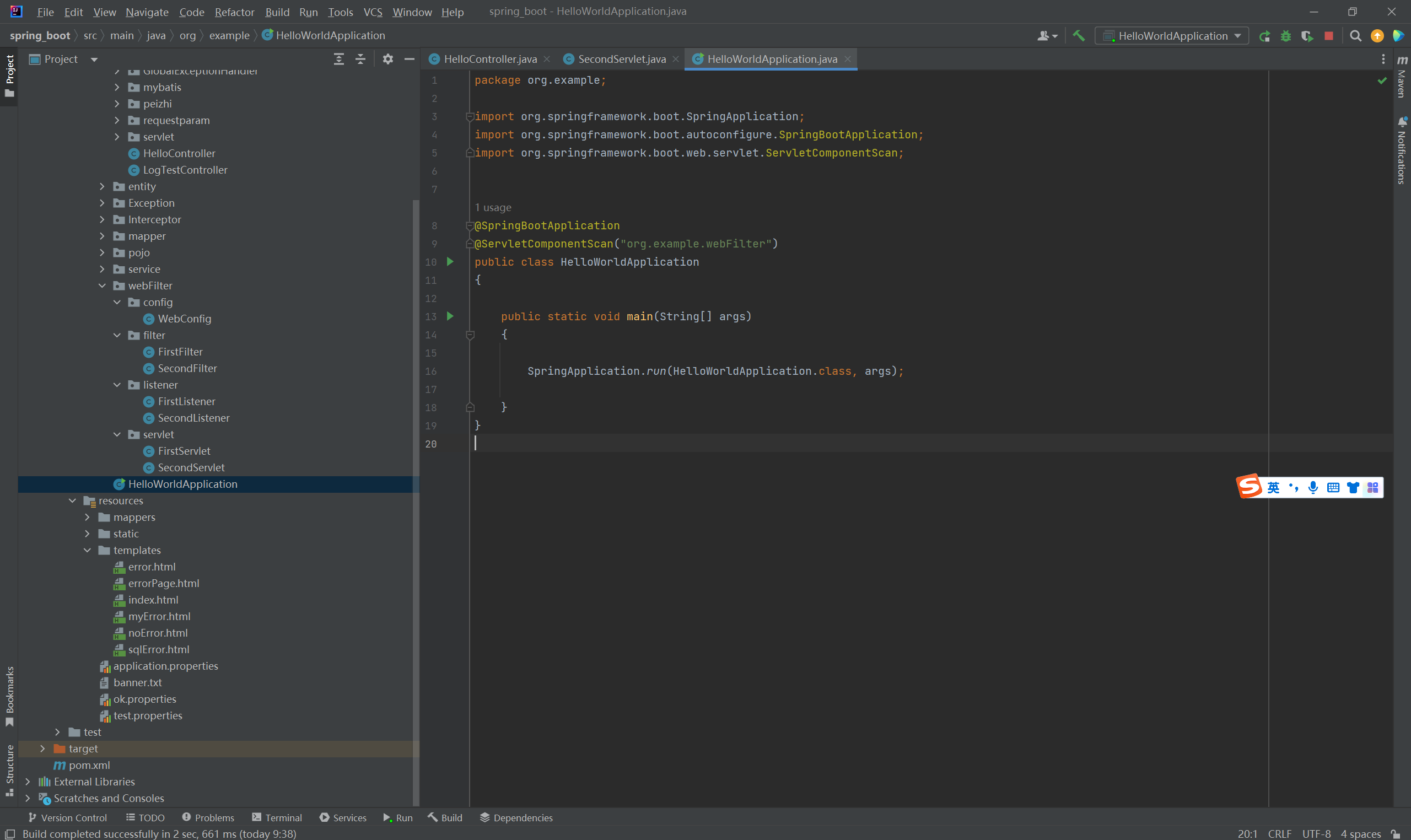Open pom.xml in project tree

[x=89, y=764]
